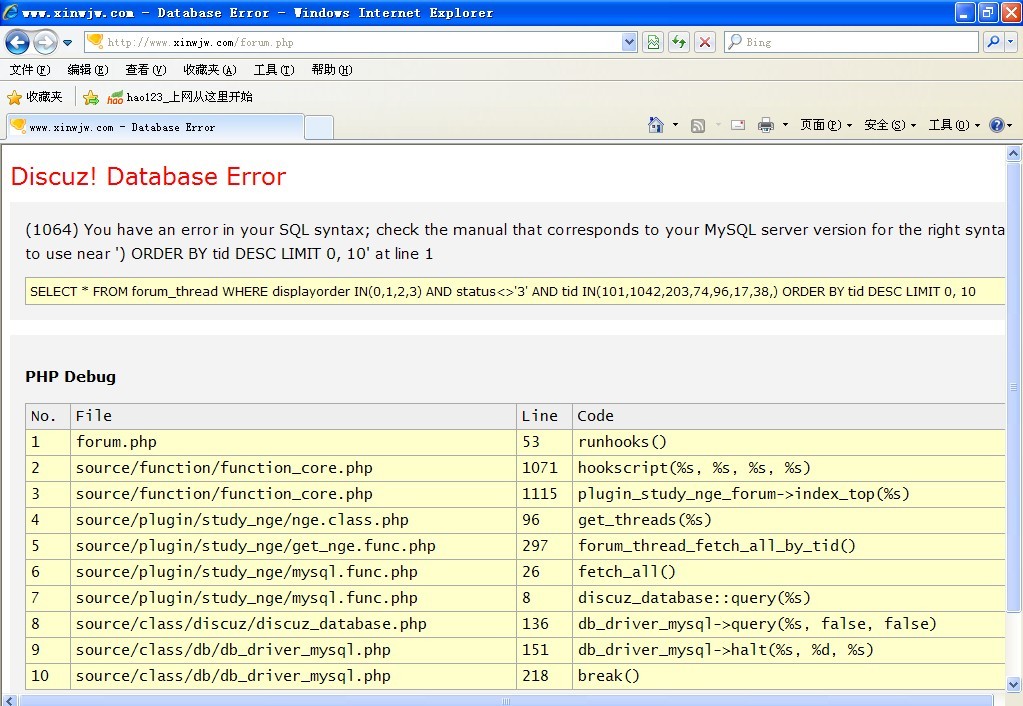Click the runhooks() code cell
The image size is (1023, 706).
coord(788,442)
